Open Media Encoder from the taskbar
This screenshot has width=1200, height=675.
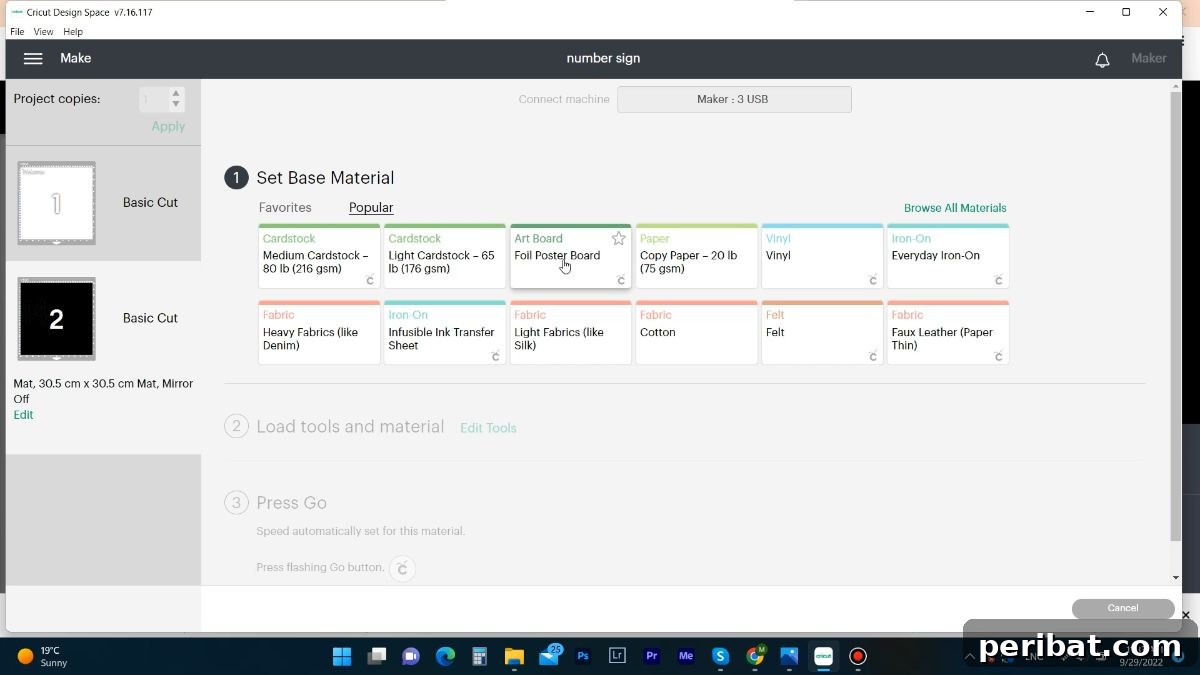click(x=686, y=656)
